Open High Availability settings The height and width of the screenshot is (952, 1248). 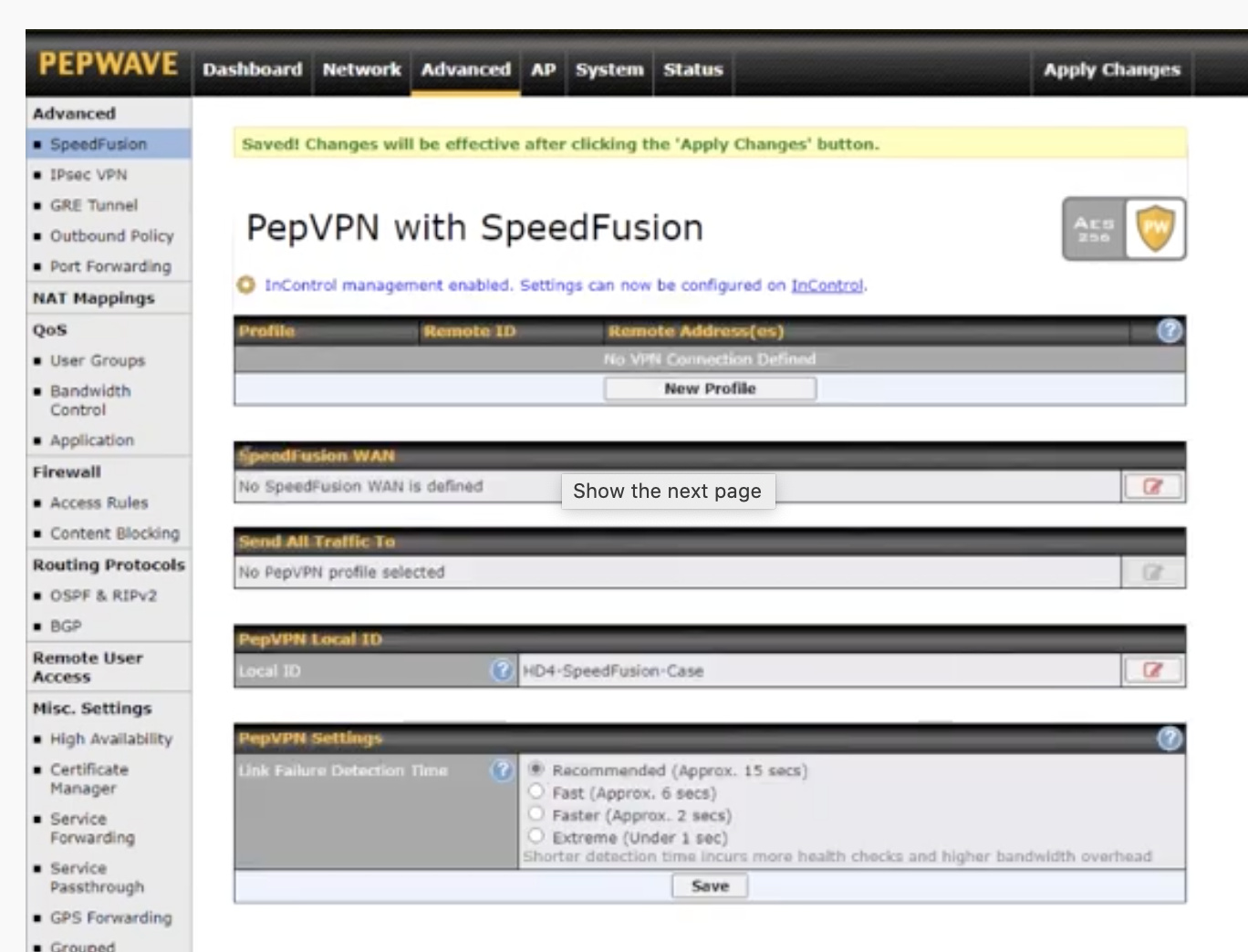tap(111, 739)
